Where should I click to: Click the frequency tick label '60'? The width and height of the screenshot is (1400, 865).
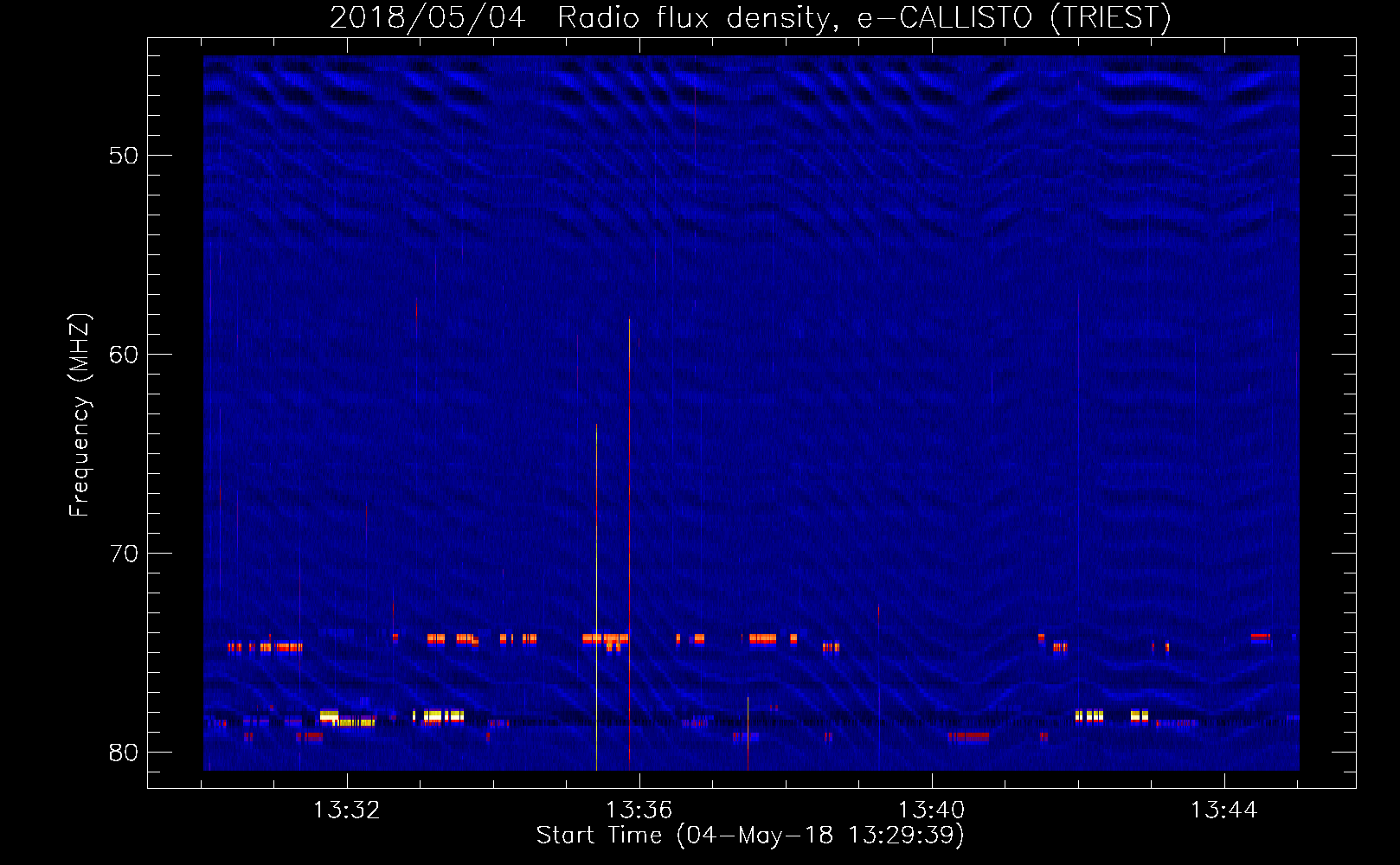[x=124, y=355]
